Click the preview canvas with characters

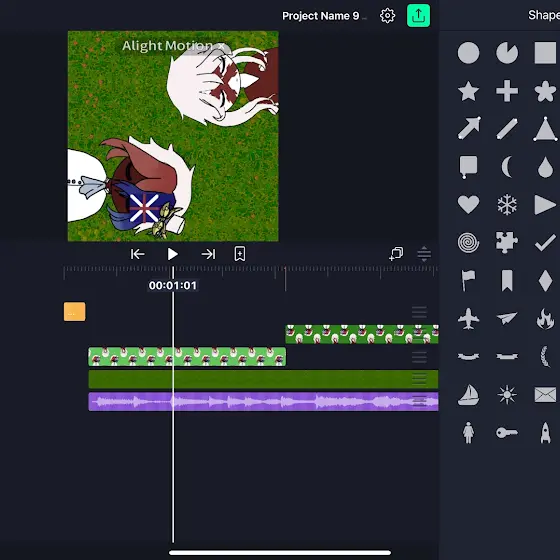click(x=173, y=136)
